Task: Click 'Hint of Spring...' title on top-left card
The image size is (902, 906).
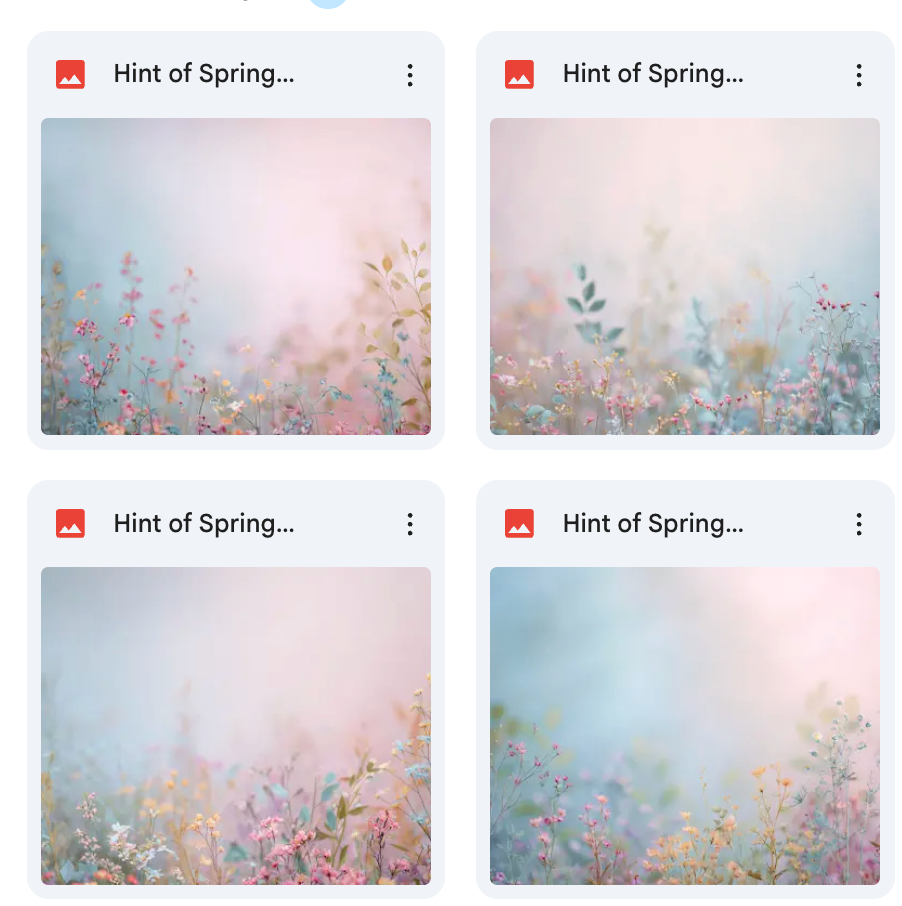Action: (x=204, y=74)
